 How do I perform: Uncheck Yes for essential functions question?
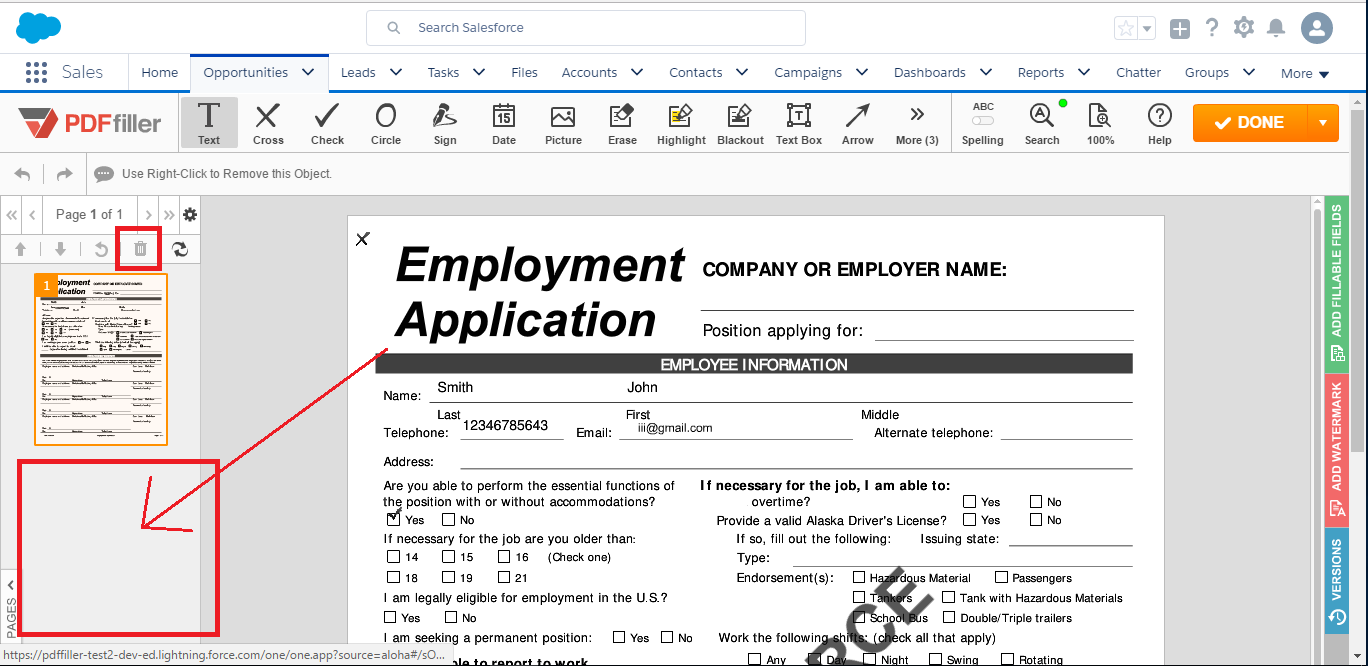pyautogui.click(x=394, y=519)
